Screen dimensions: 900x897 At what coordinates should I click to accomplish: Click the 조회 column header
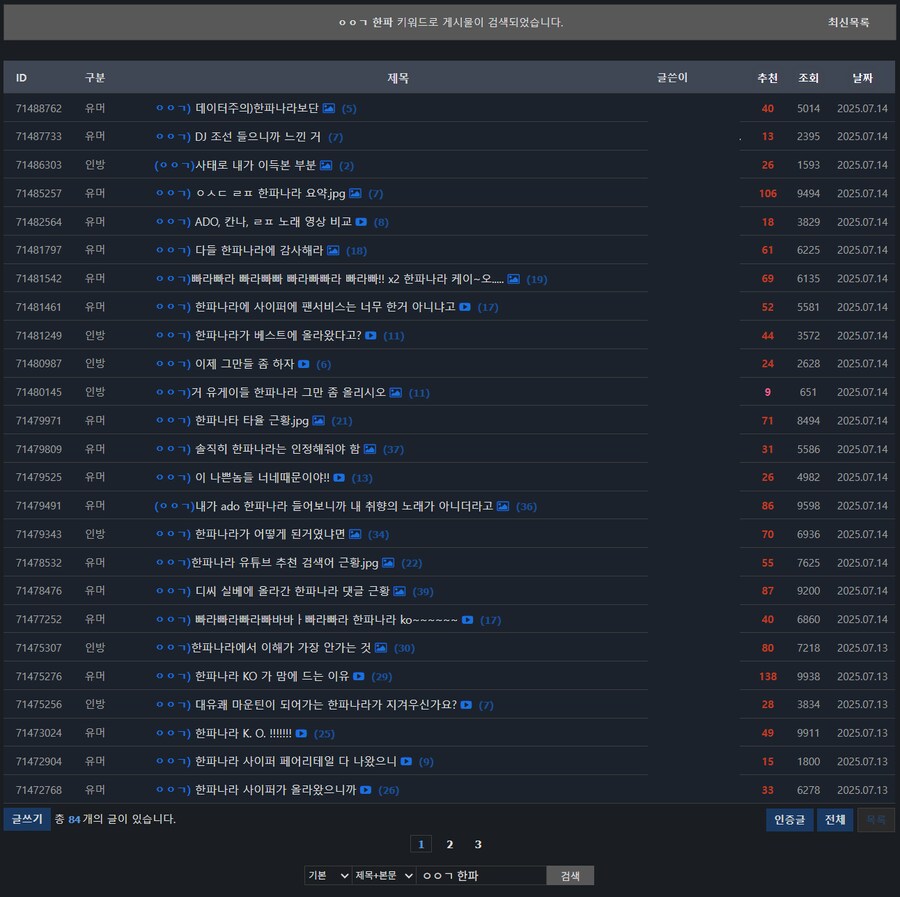[808, 78]
